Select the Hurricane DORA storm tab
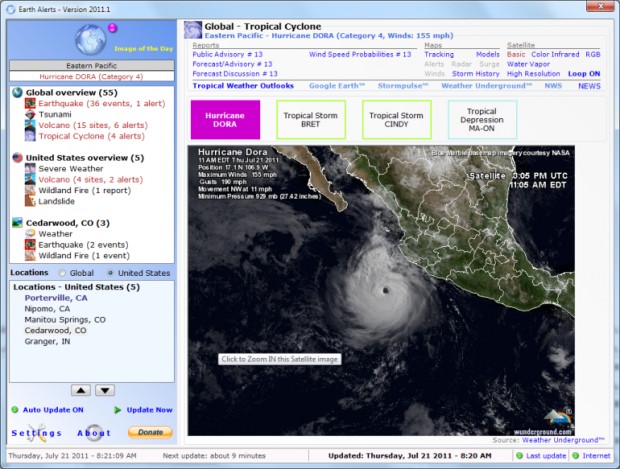 point(225,119)
